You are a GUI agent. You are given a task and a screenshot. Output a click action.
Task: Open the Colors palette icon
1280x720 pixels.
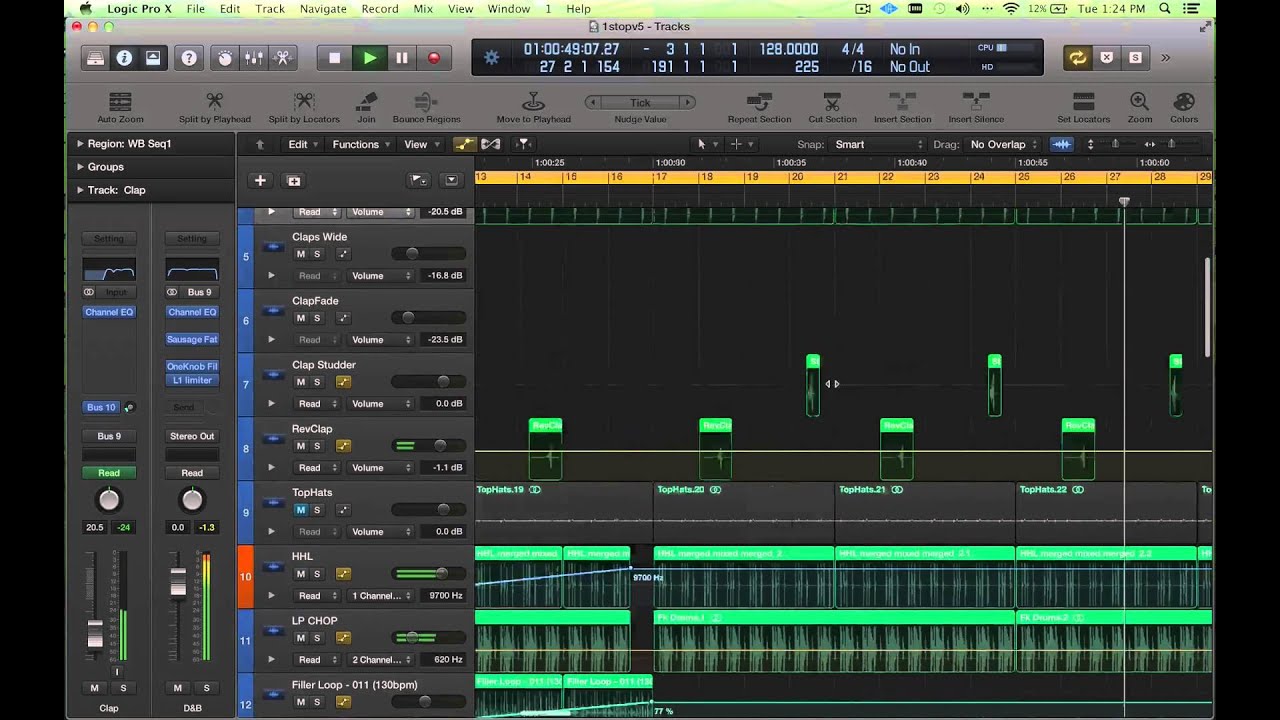pyautogui.click(x=1184, y=101)
